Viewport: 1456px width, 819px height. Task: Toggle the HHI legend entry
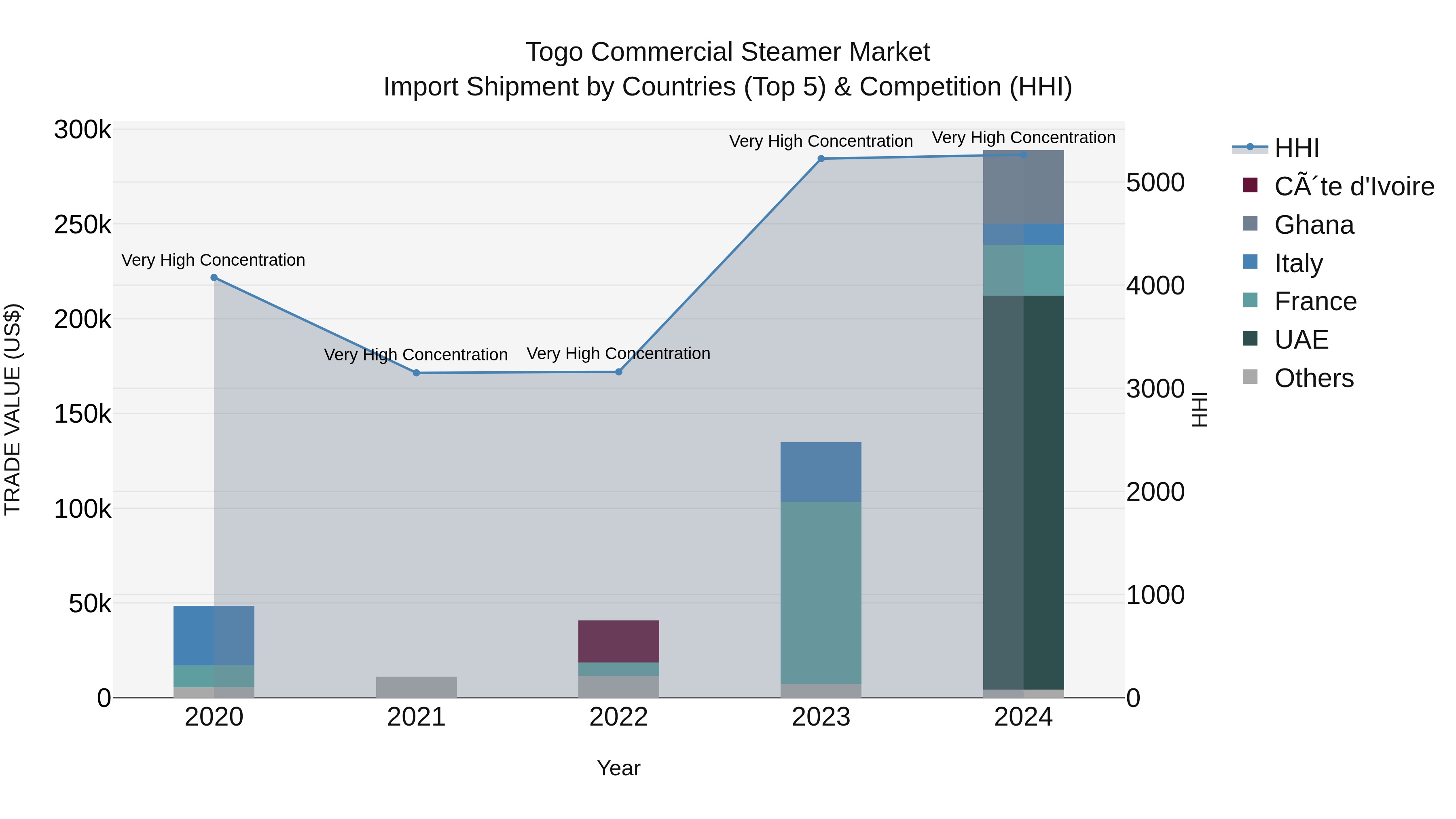[1276, 148]
